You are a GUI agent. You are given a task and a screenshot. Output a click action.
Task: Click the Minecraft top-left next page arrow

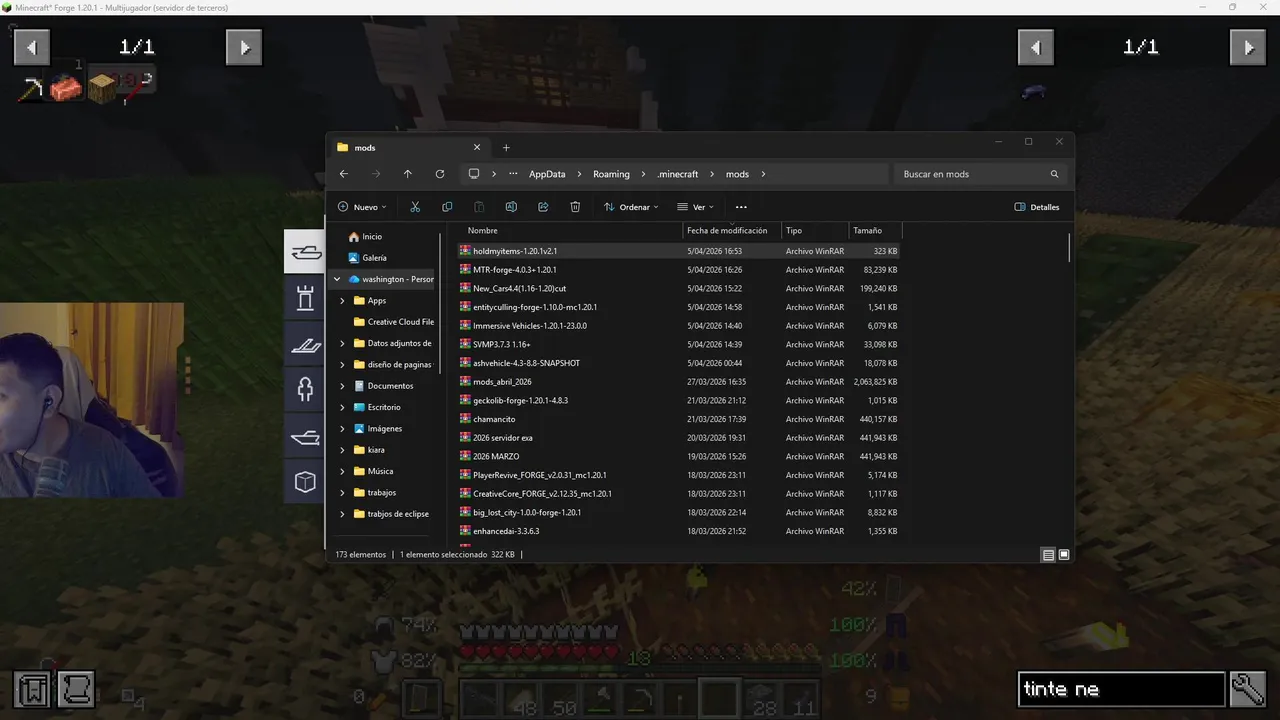(244, 47)
